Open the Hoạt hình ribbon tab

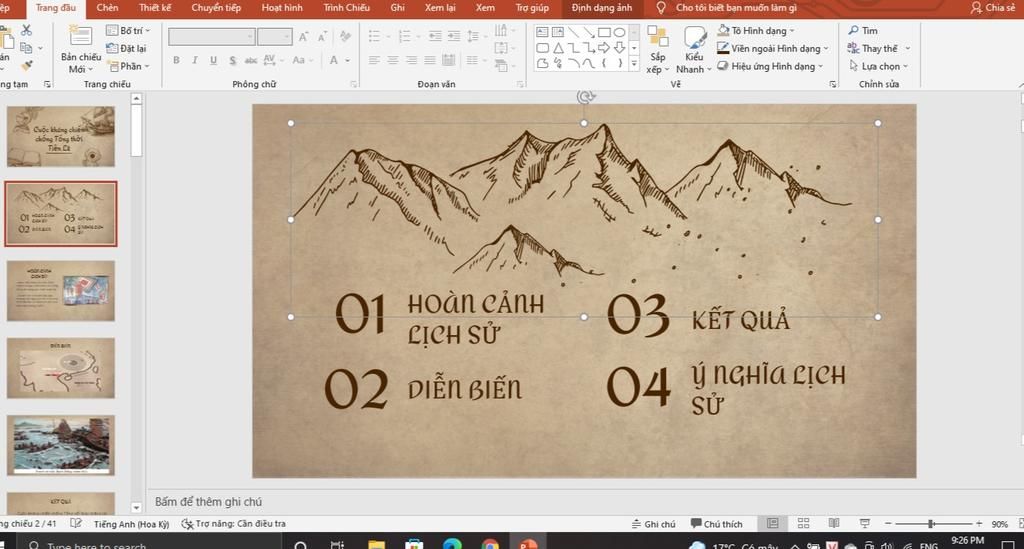(x=282, y=8)
